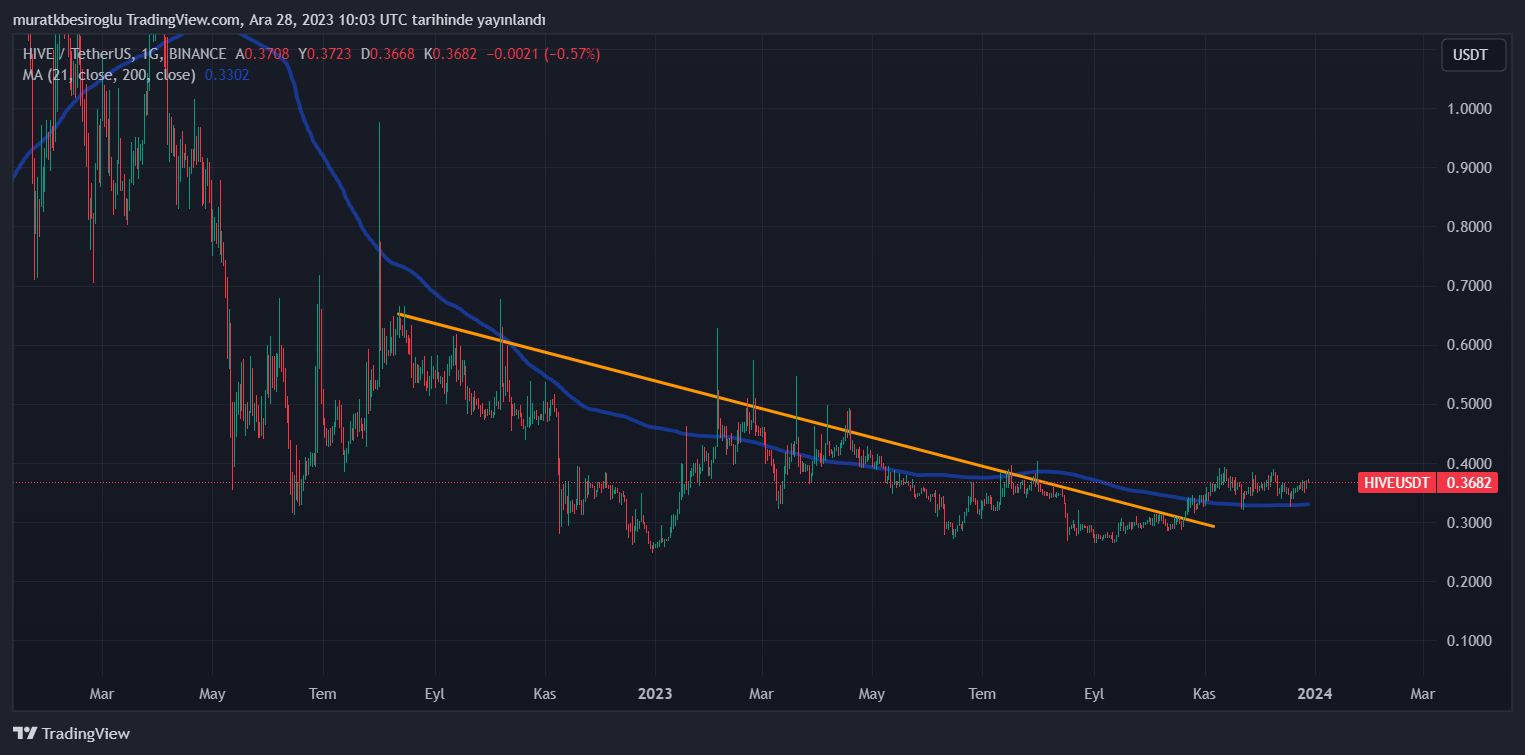Screen dimensions: 1525x755
Task: Select the MA (21, close, 200, close) legend
Action: pyautogui.click(x=110, y=74)
